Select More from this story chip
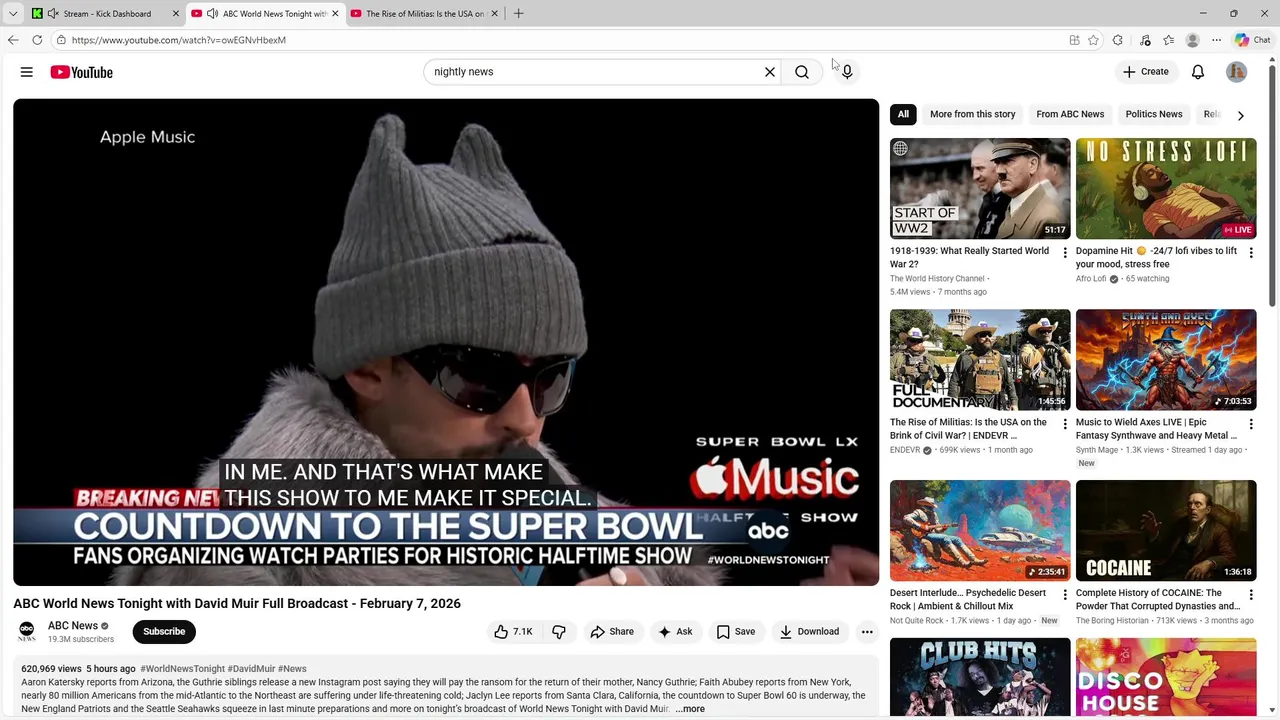The height and width of the screenshot is (720, 1280). pyautogui.click(x=972, y=114)
